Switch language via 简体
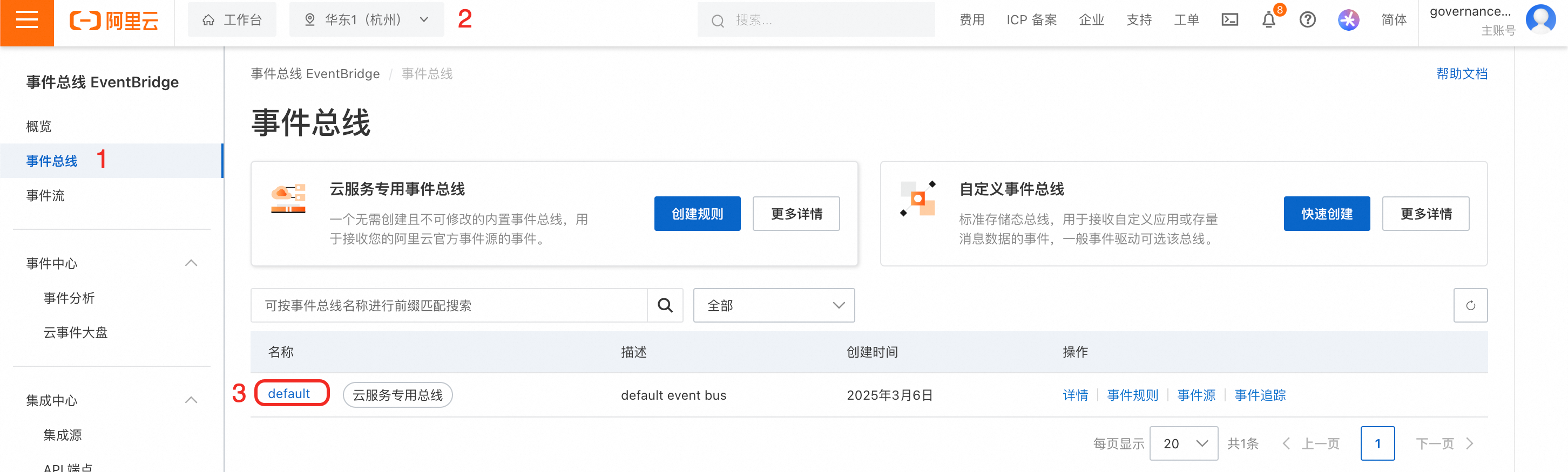The height and width of the screenshot is (472, 1568). (x=1393, y=20)
